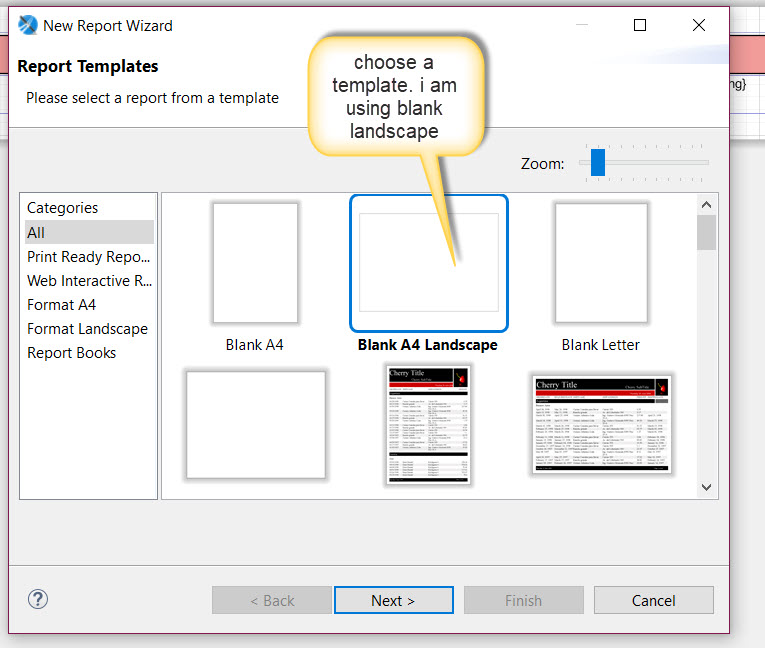The width and height of the screenshot is (765, 648).
Task: Open the Report Books category
Action: (71, 353)
